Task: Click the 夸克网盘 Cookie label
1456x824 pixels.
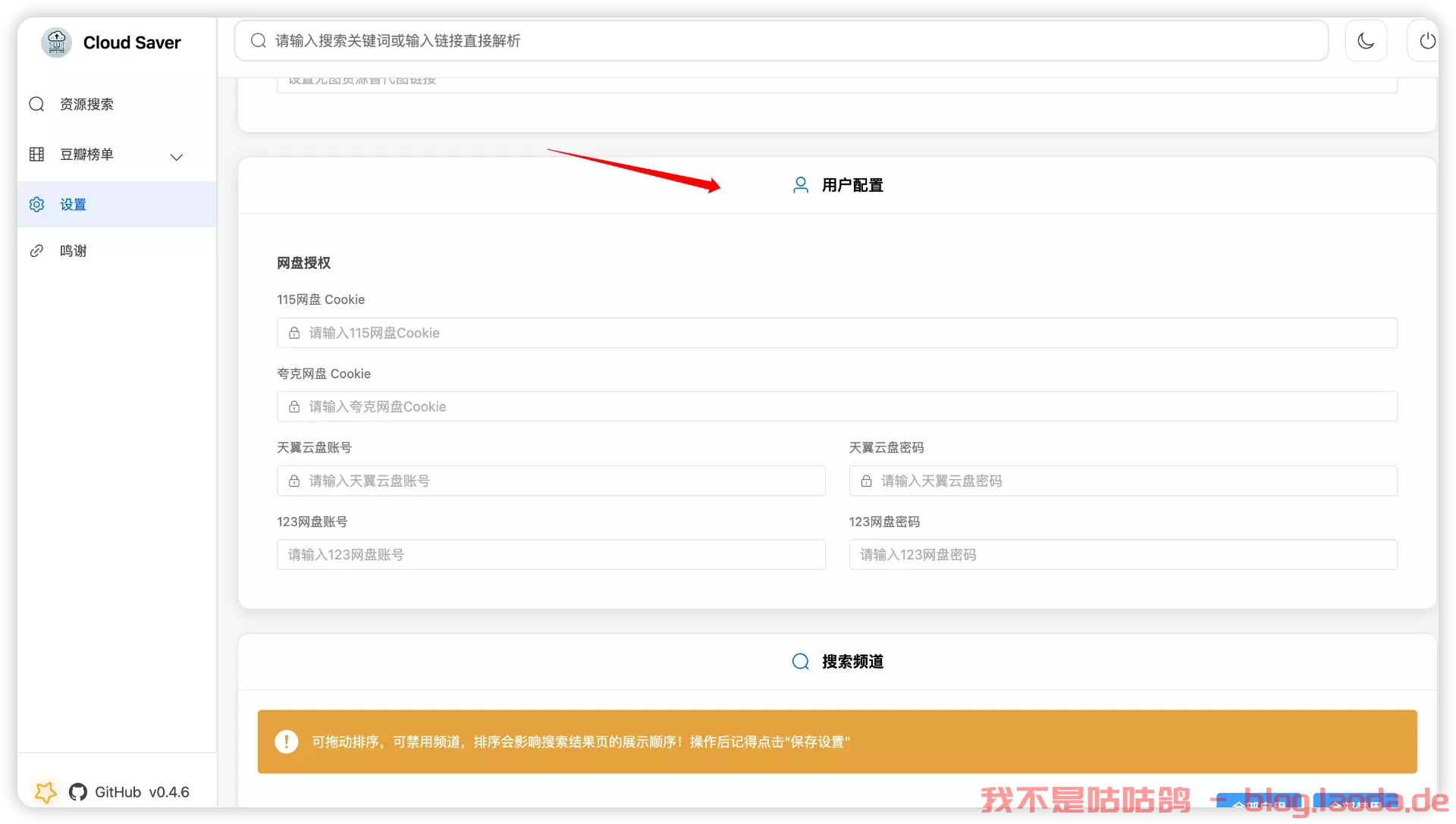Action: coord(324,374)
